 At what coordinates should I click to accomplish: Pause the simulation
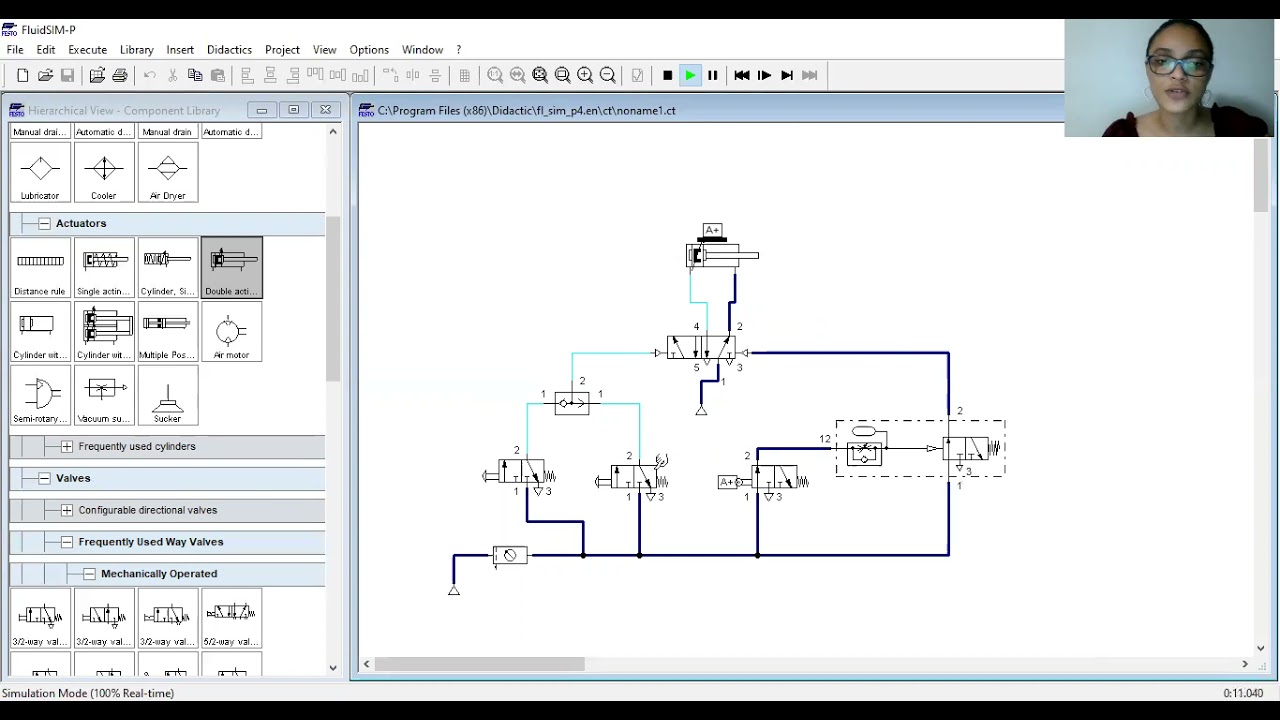pyautogui.click(x=712, y=75)
